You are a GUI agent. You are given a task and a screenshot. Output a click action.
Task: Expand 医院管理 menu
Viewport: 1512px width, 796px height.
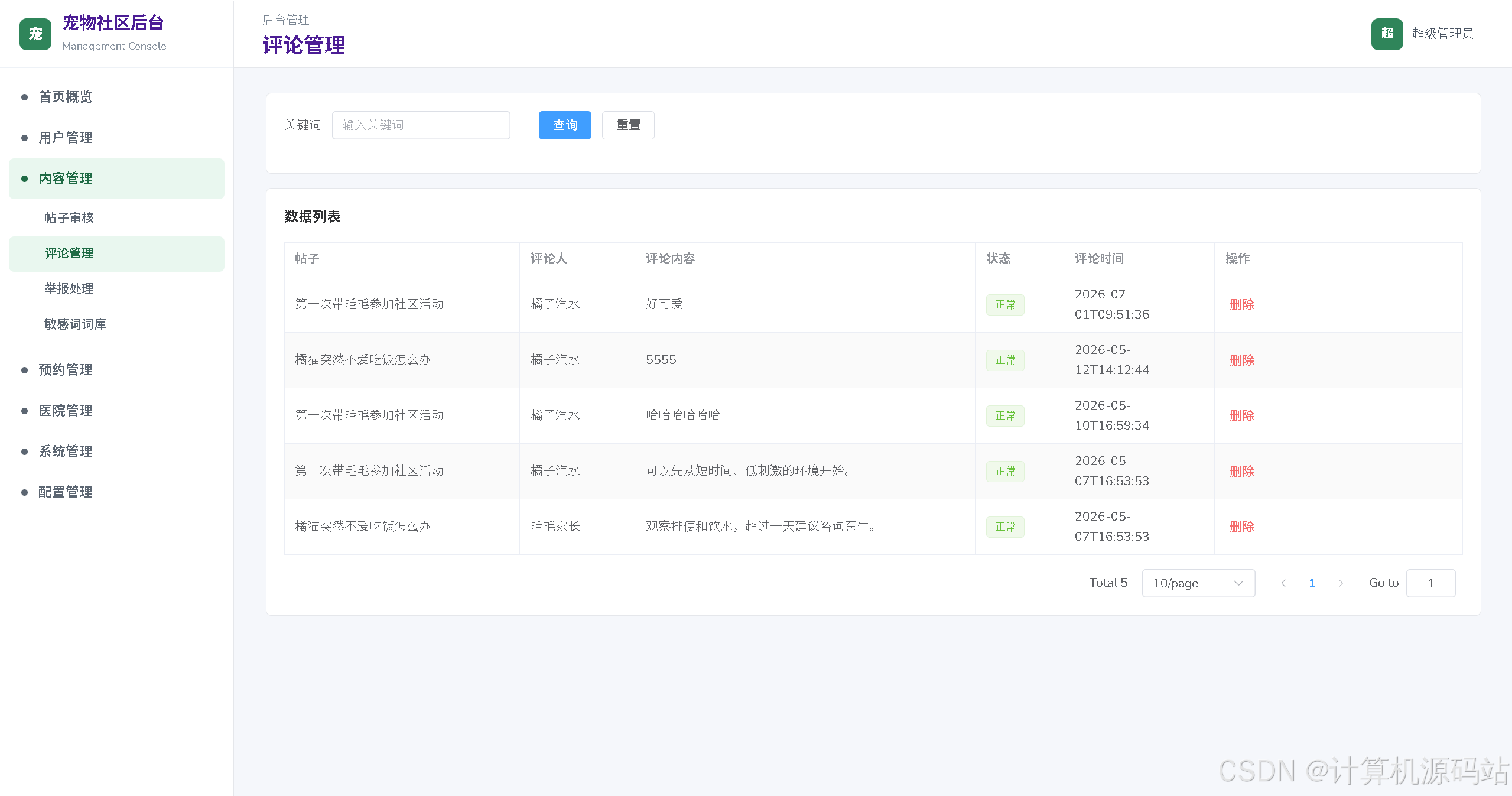[x=116, y=411]
